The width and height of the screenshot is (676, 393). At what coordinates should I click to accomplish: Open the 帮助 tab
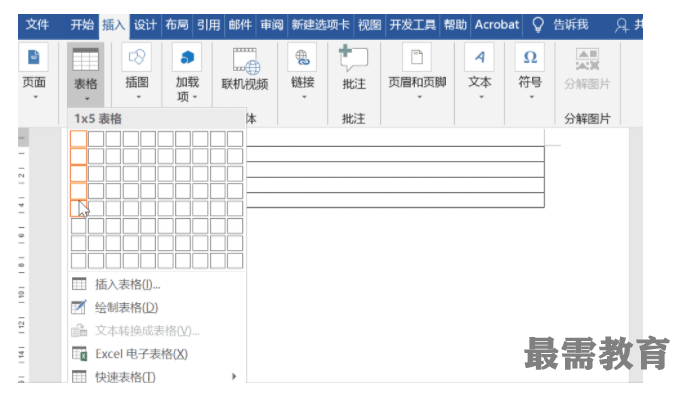click(x=455, y=25)
